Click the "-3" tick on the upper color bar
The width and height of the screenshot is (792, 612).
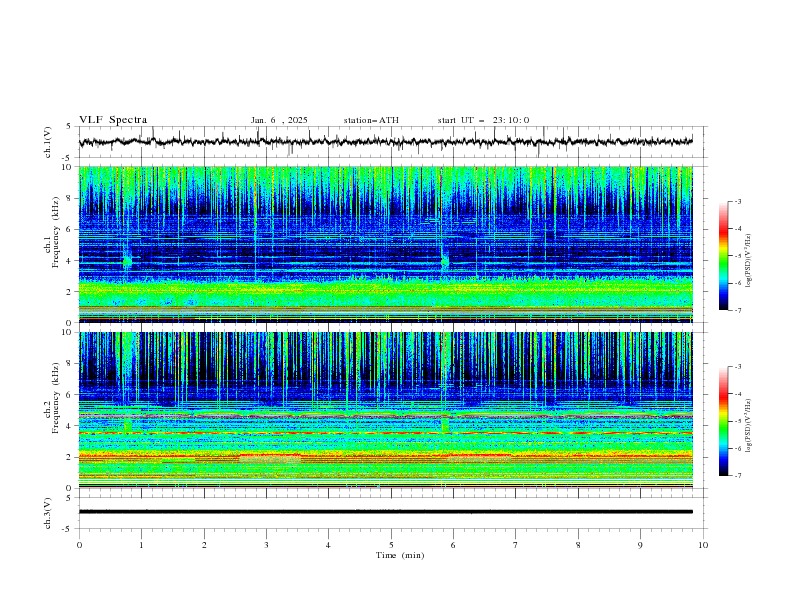pyautogui.click(x=738, y=201)
